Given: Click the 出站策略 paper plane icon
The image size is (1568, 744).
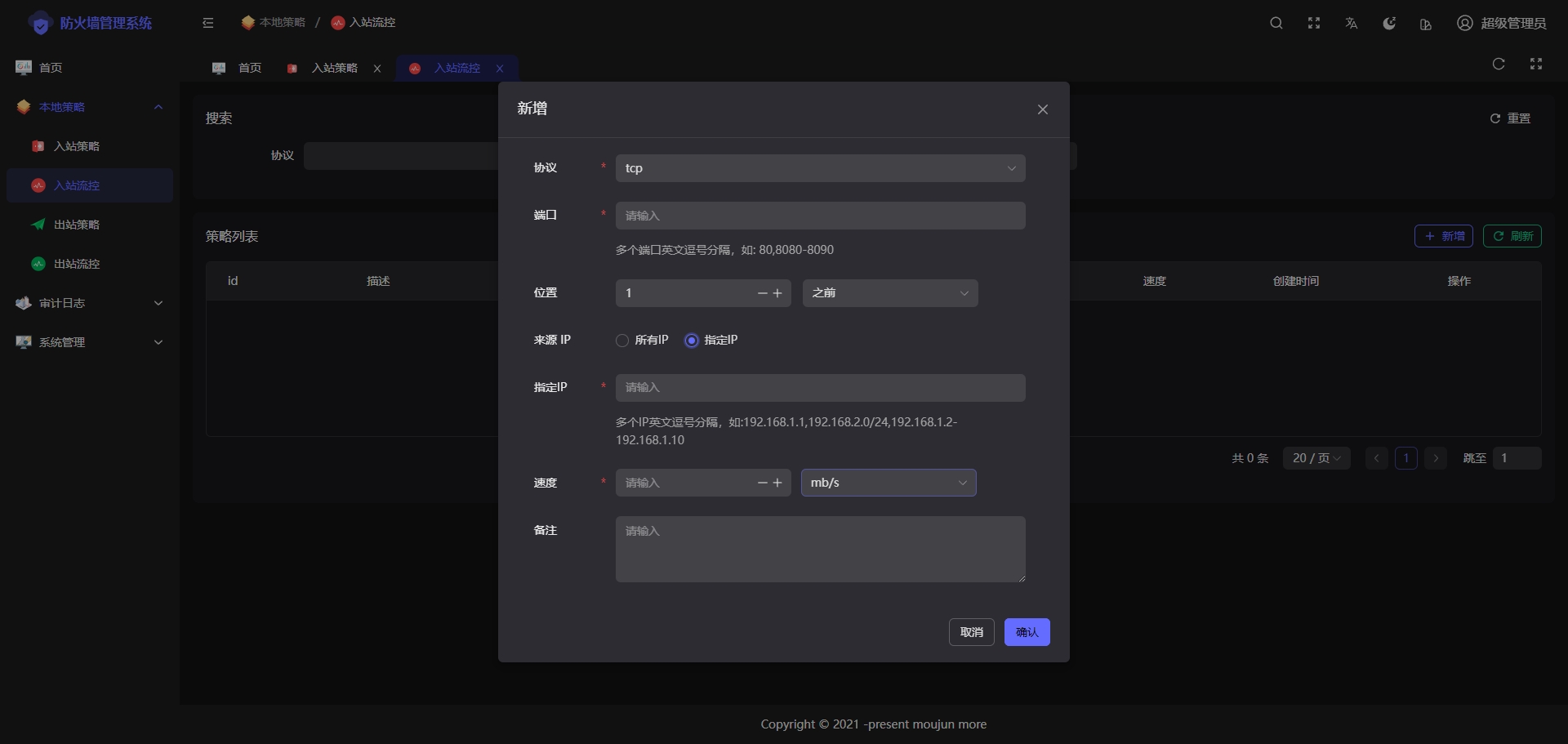Looking at the screenshot, I should [38, 225].
